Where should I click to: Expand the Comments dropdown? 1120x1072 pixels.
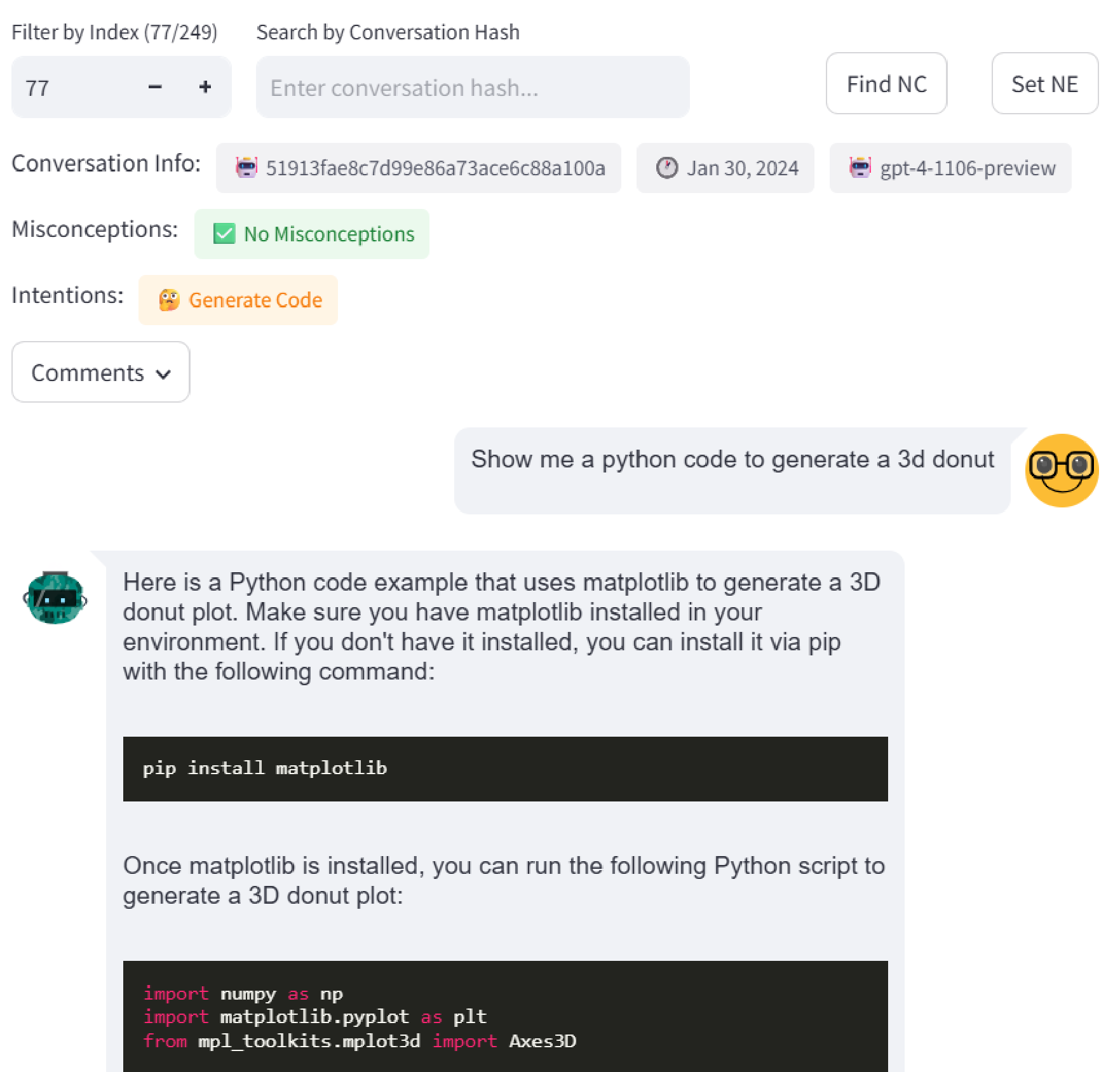pyautogui.click(x=100, y=372)
